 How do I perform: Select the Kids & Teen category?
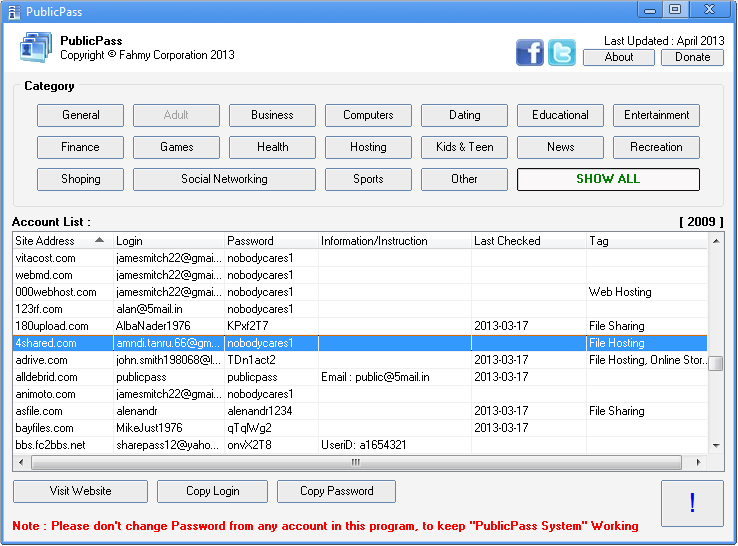pos(464,147)
